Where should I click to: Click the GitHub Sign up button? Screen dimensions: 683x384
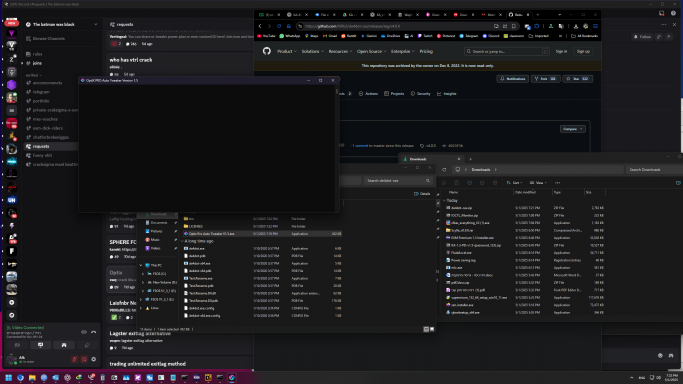click(583, 51)
